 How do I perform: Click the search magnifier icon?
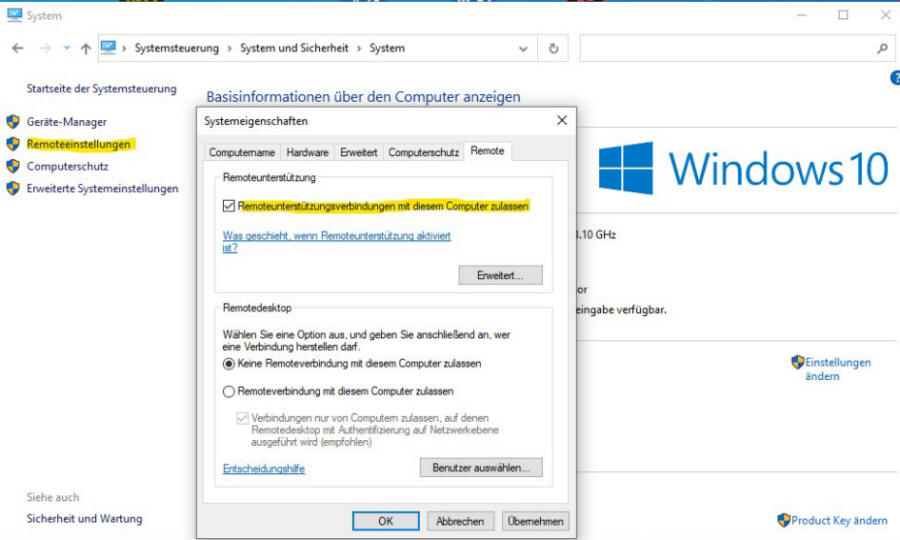coord(882,48)
